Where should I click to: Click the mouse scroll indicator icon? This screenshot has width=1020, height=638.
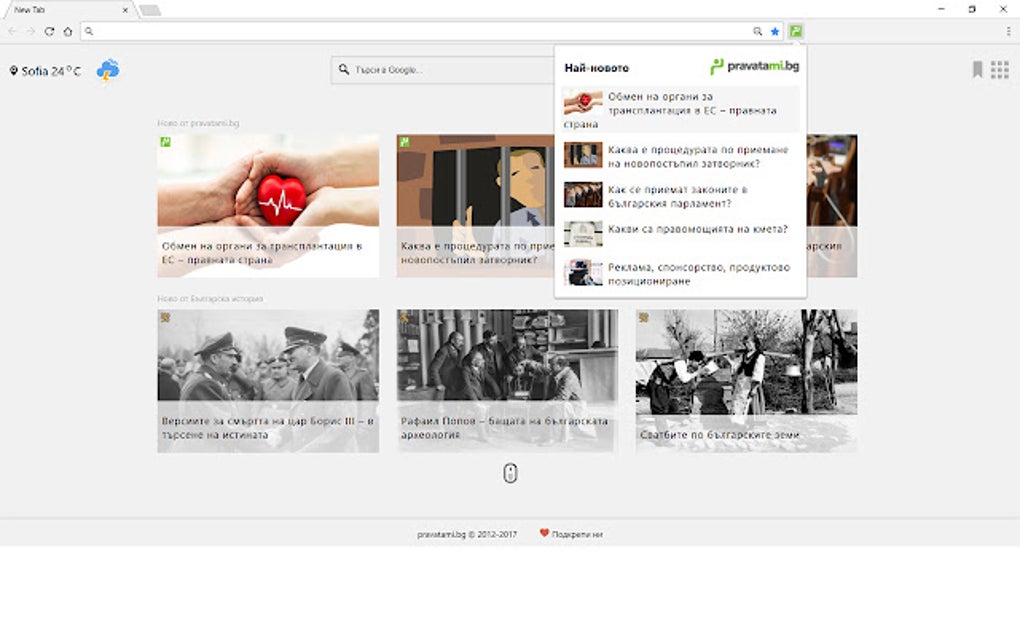[509, 473]
